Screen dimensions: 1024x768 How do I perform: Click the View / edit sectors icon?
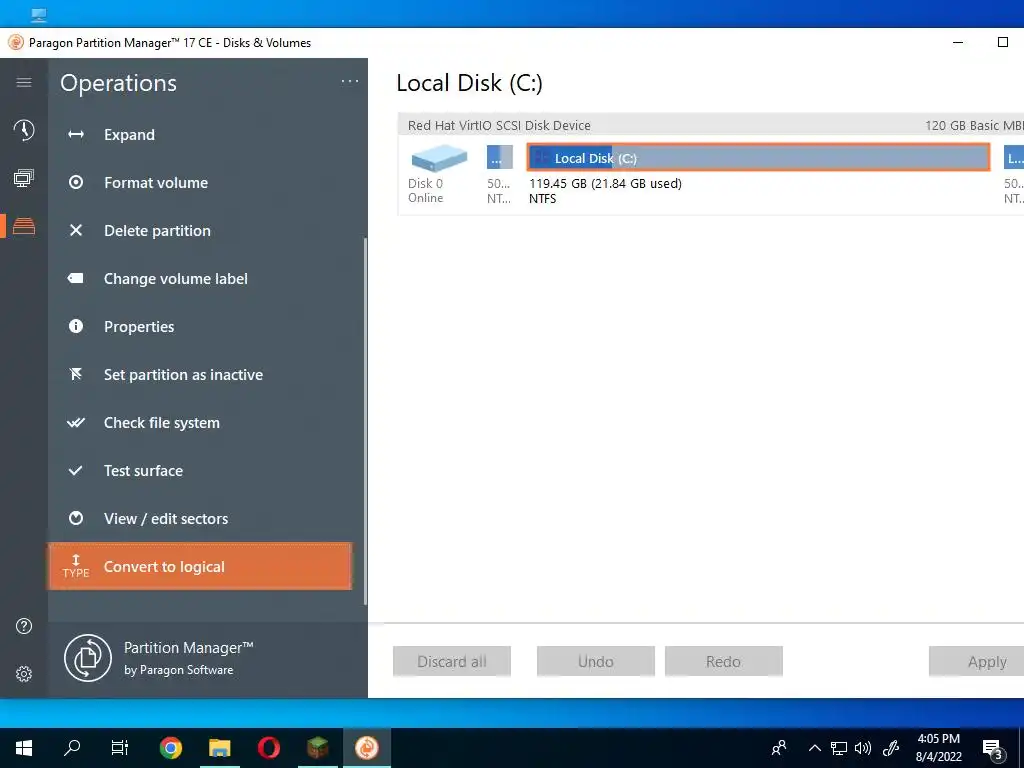[x=76, y=519]
